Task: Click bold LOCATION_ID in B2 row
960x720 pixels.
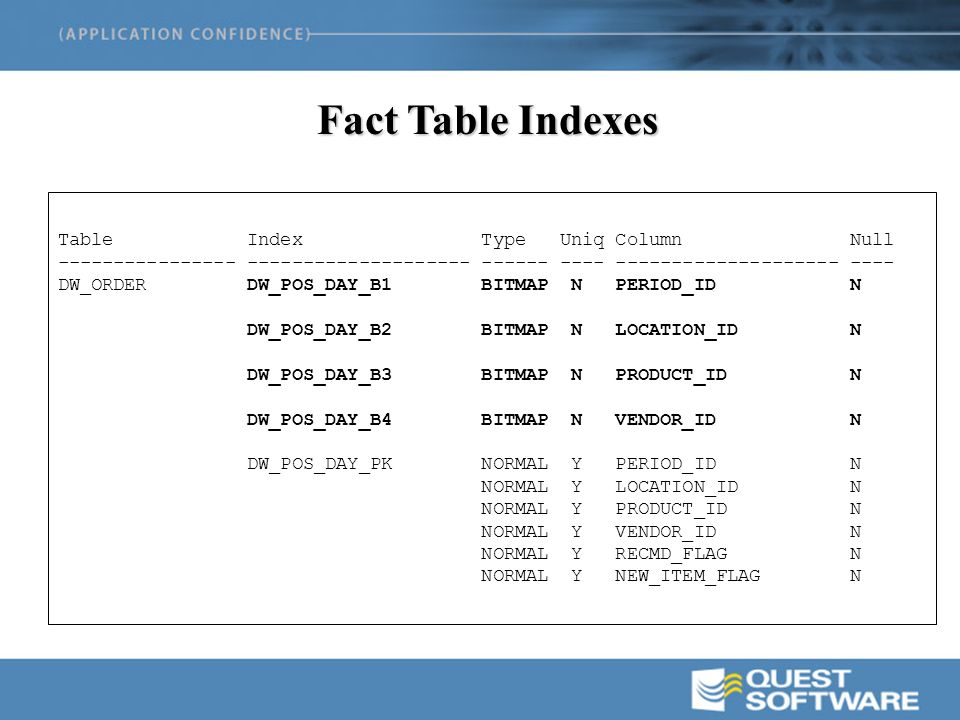Action: (677, 330)
